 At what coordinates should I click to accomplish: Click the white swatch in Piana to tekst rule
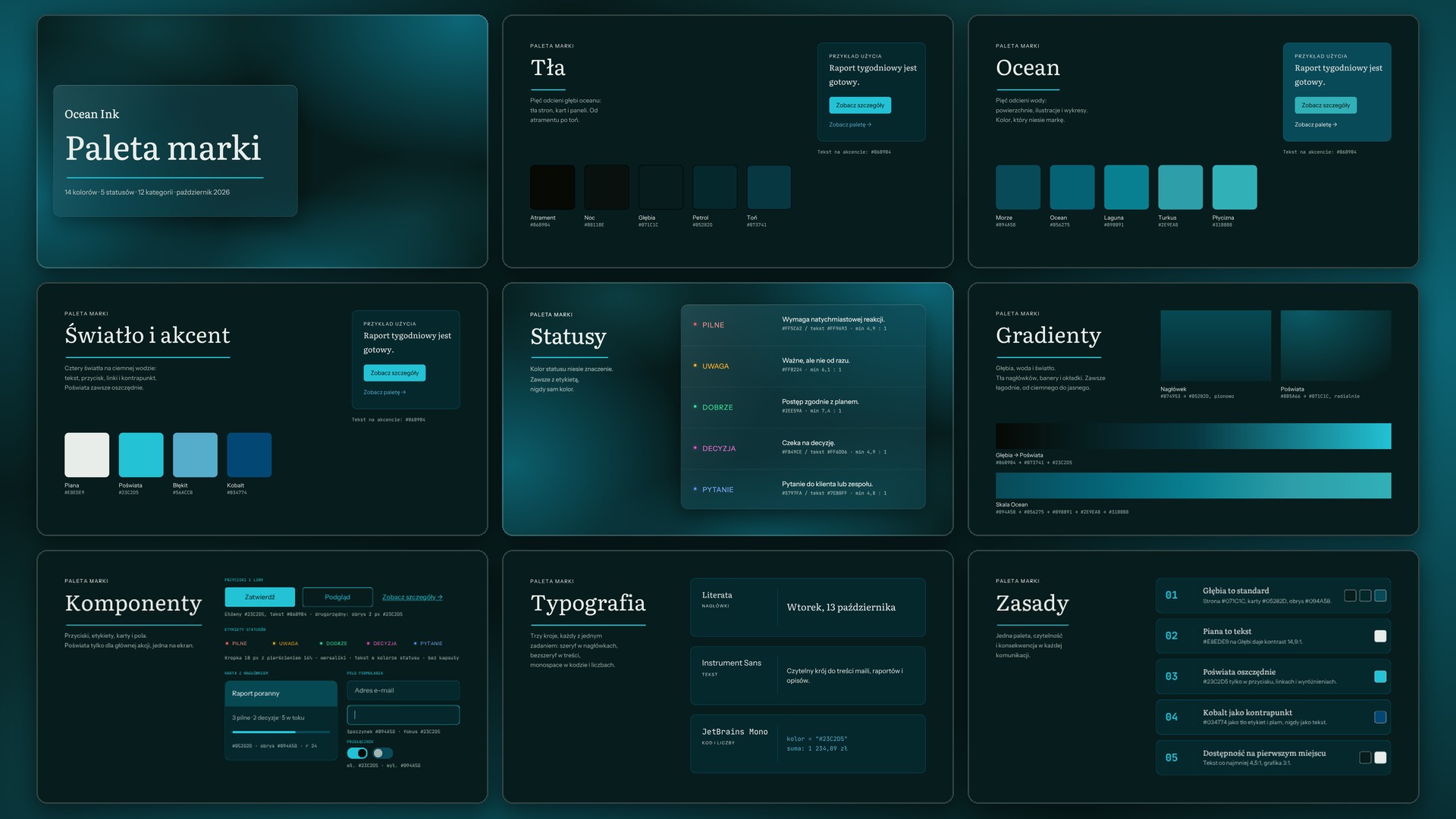click(x=1380, y=636)
